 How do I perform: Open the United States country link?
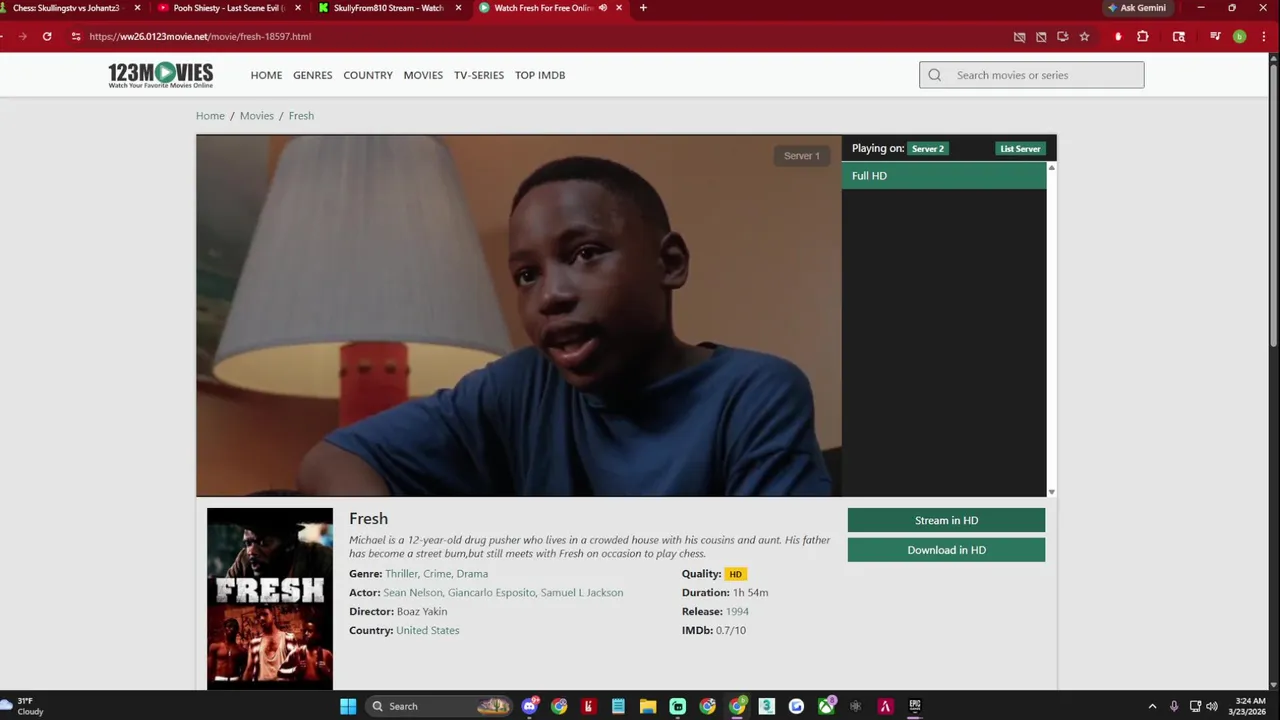coord(428,631)
